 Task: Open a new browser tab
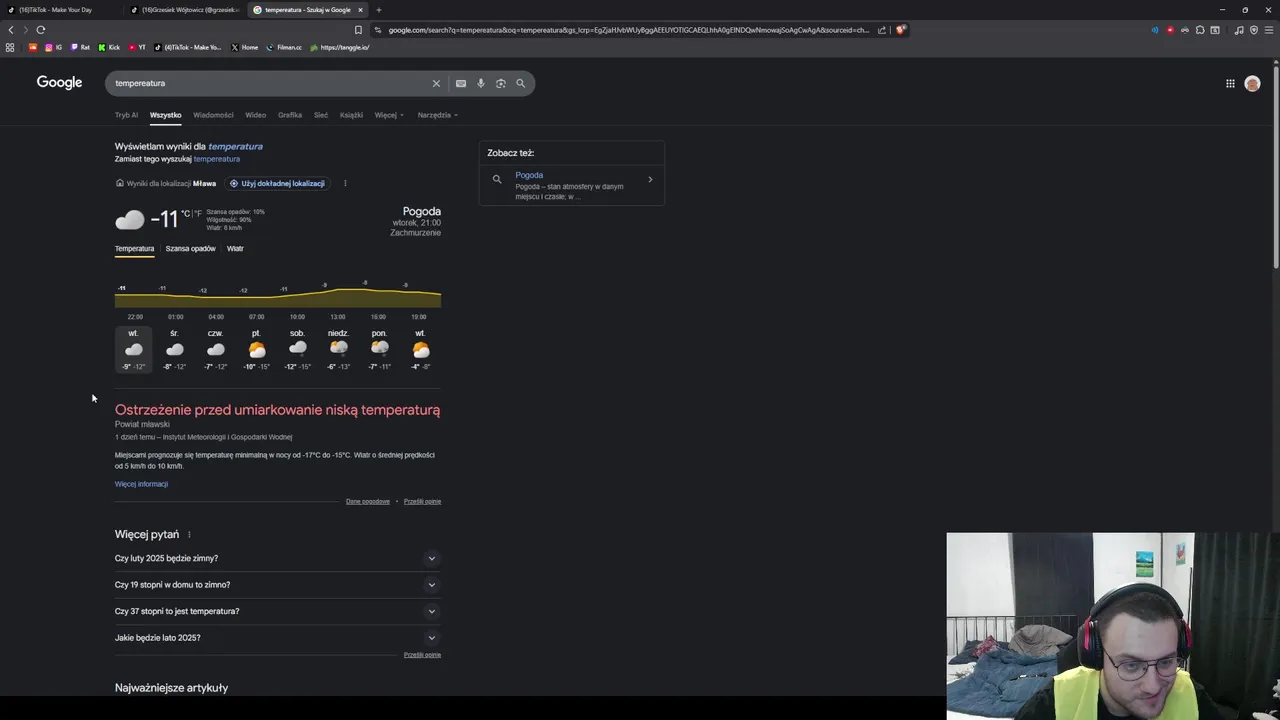pyautogui.click(x=378, y=10)
